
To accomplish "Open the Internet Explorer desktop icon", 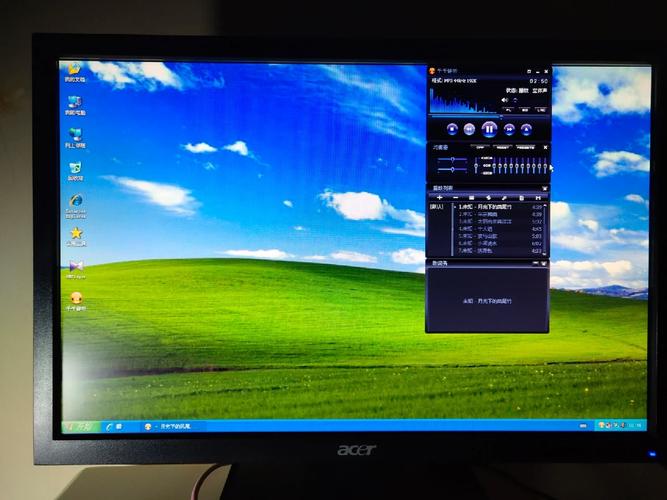I will [x=75, y=202].
